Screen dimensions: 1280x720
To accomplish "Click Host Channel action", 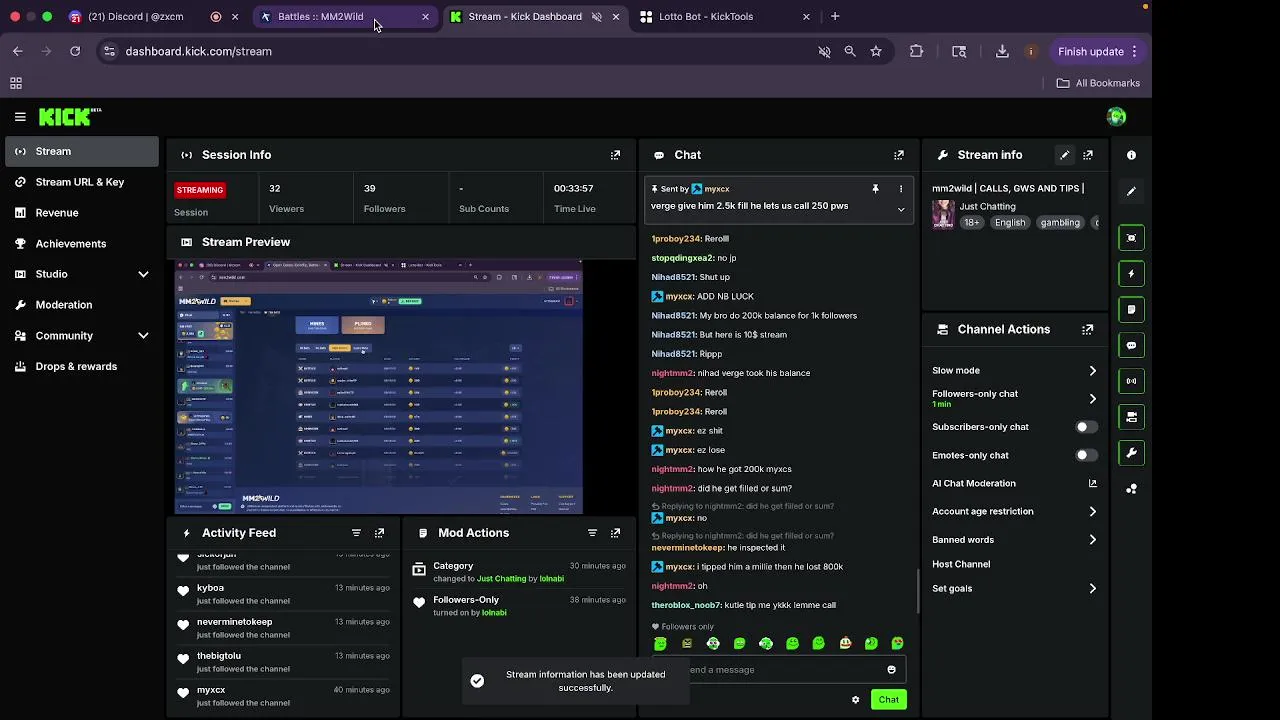I will tap(961, 564).
